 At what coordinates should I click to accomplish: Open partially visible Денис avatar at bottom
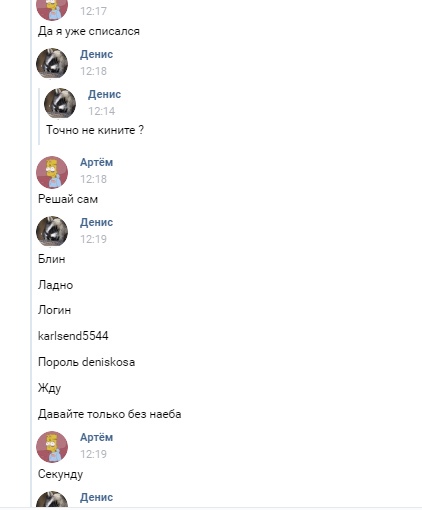point(52,499)
